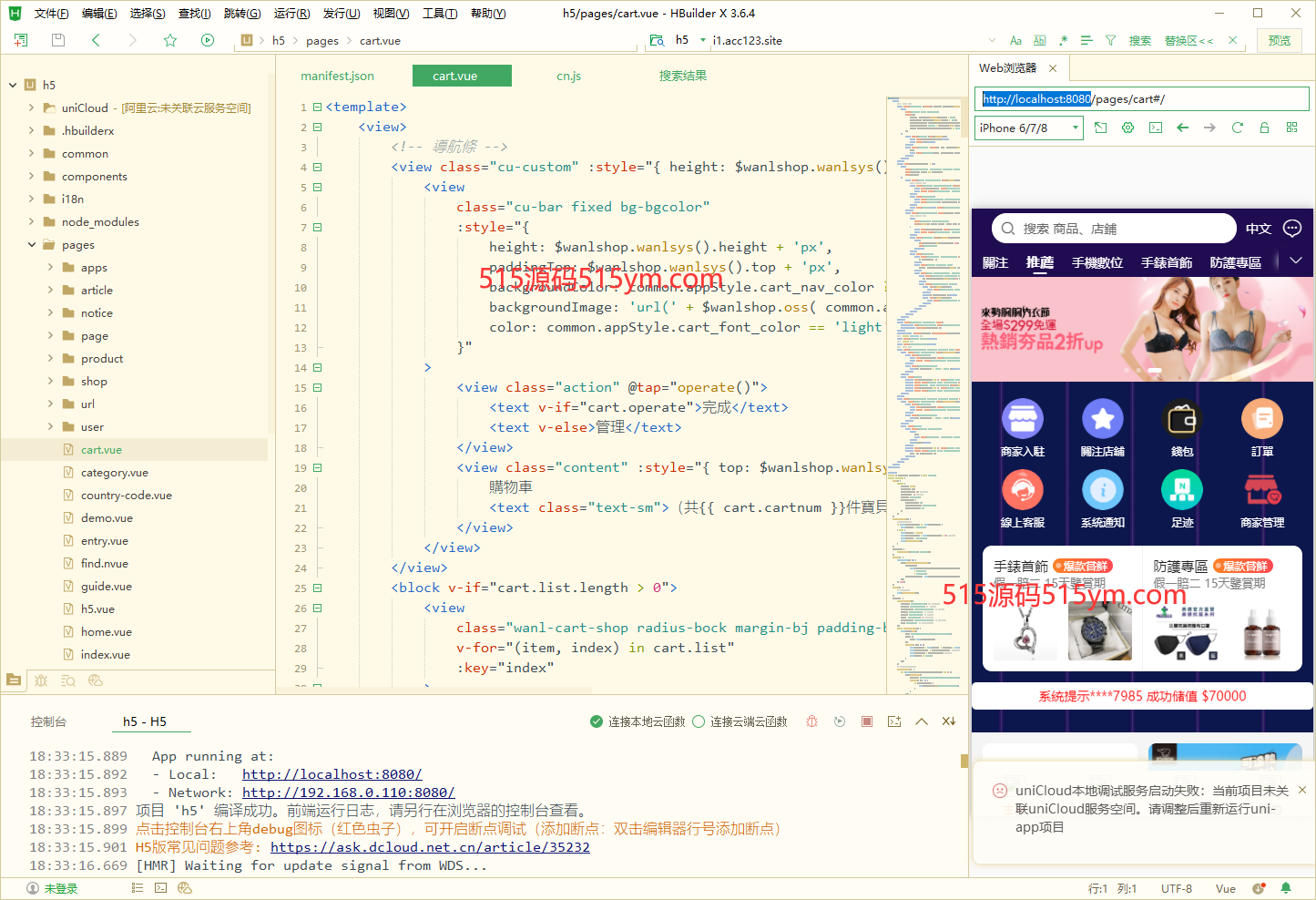The width and height of the screenshot is (1316, 900).
Task: Collapse the pages folder in project tree
Action: [x=32, y=245]
